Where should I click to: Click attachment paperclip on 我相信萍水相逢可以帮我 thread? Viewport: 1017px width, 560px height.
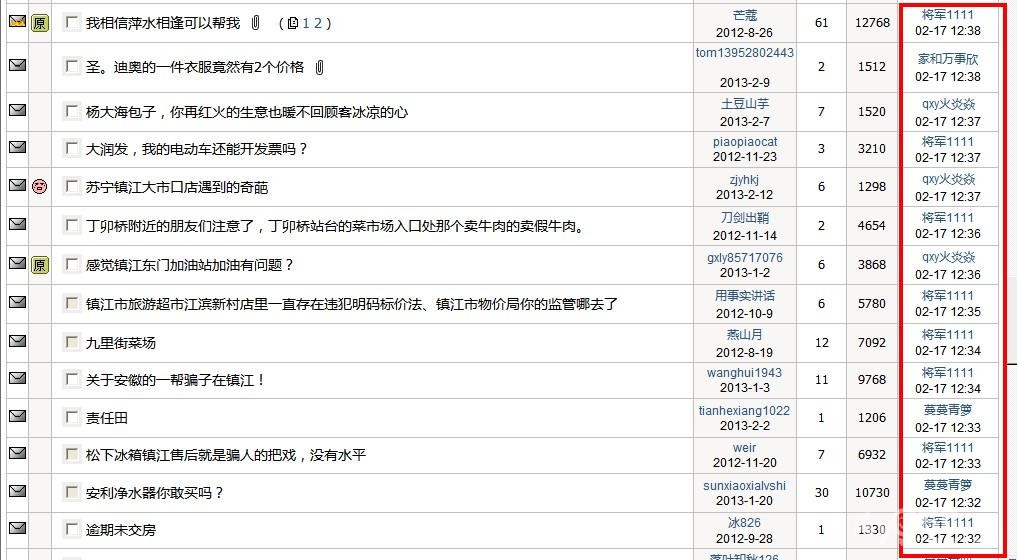(256, 23)
